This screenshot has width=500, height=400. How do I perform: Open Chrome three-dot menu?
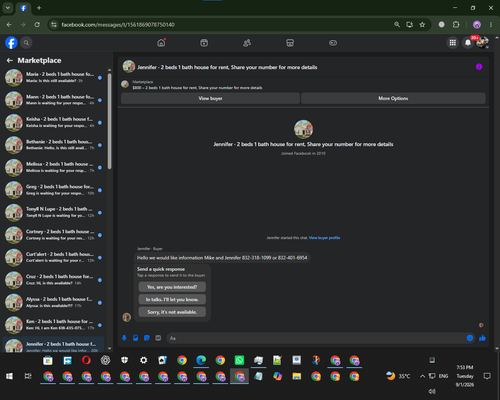[491, 25]
